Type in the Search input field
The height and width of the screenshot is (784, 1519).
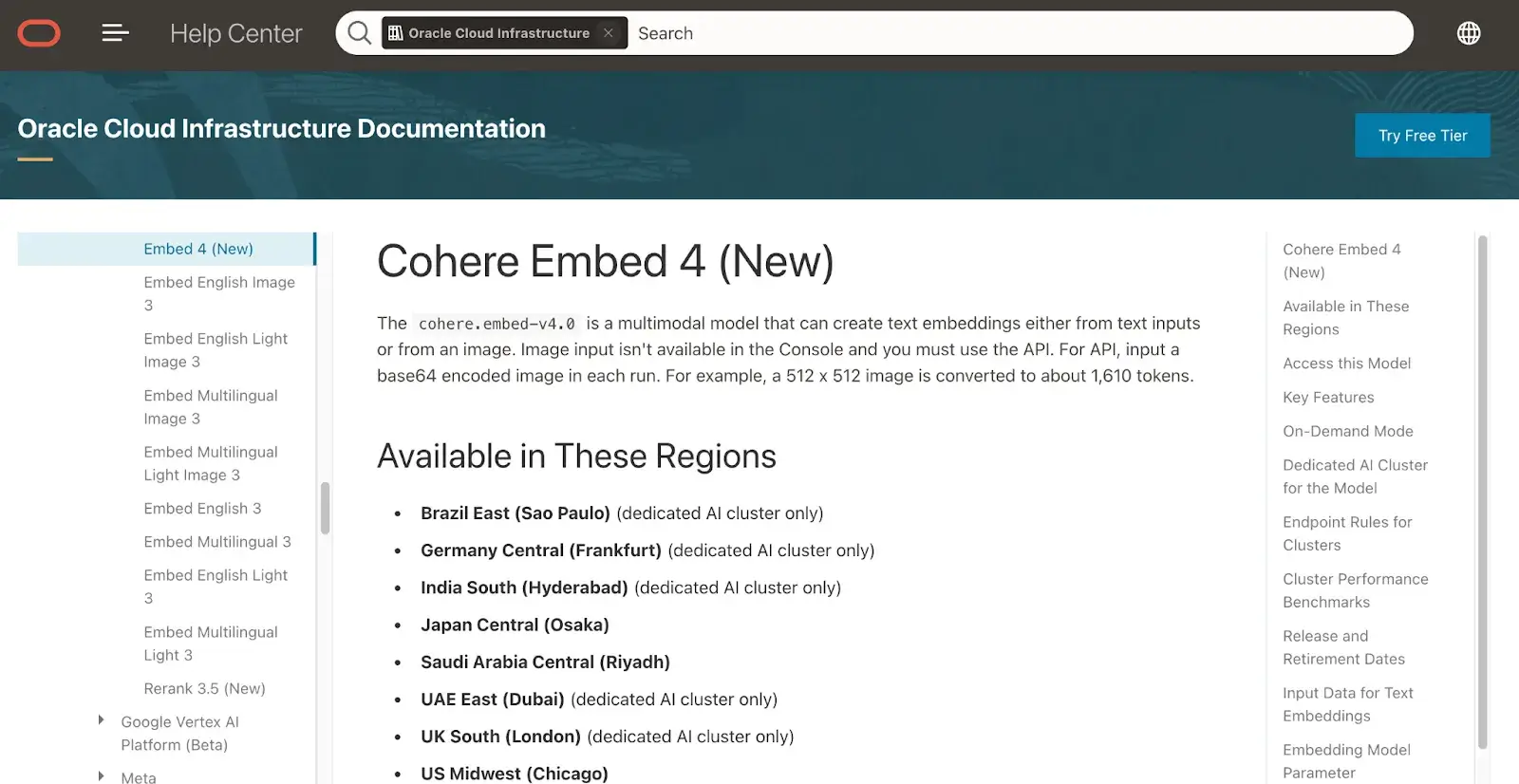click(x=1016, y=33)
